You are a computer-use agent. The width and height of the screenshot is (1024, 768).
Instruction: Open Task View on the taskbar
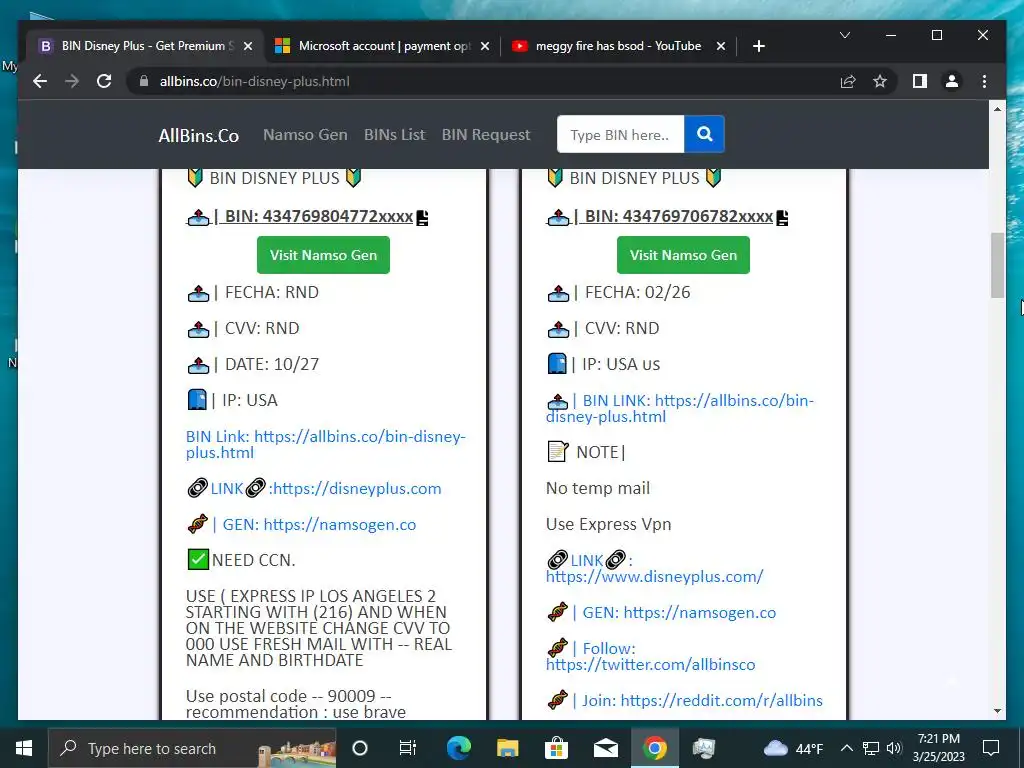(x=408, y=748)
